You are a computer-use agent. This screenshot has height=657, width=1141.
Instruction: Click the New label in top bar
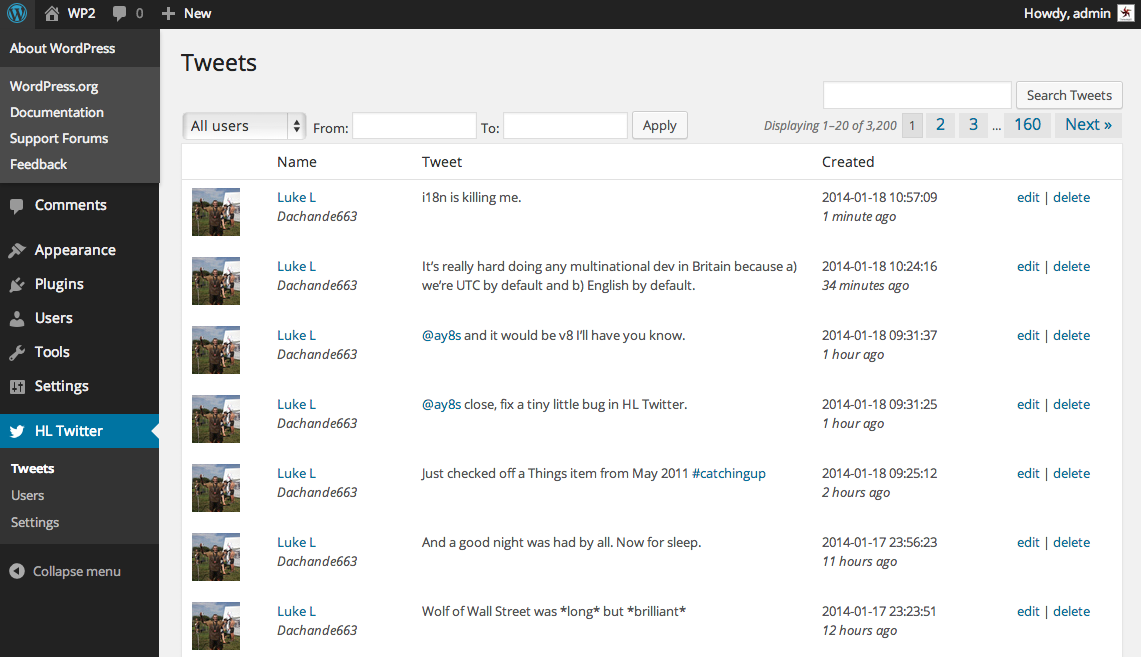(x=197, y=14)
